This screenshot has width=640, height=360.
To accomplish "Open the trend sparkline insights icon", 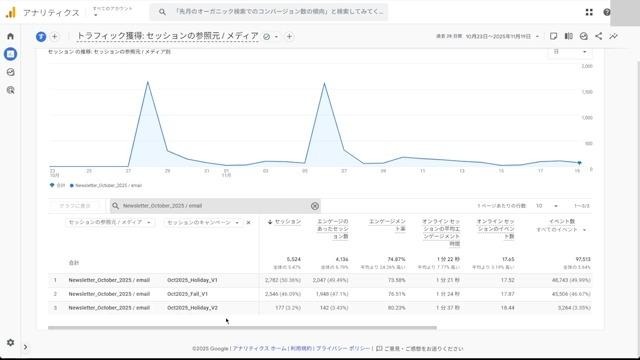I will pos(613,36).
